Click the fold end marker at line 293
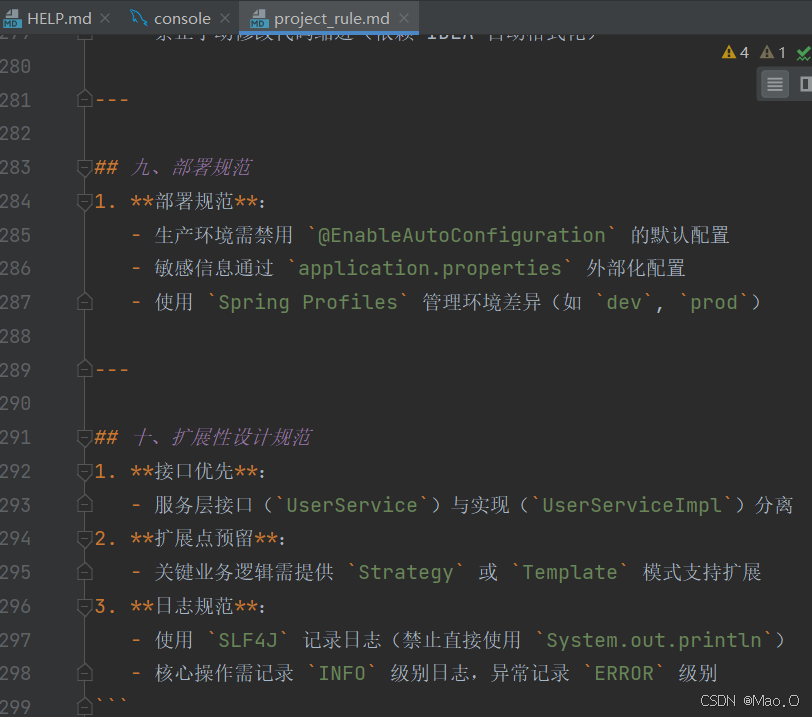The height and width of the screenshot is (717, 812). (84, 505)
